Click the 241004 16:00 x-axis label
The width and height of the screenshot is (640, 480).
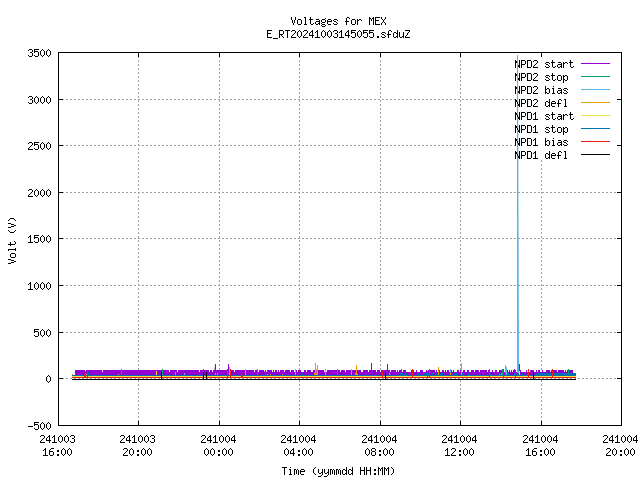tap(540, 446)
